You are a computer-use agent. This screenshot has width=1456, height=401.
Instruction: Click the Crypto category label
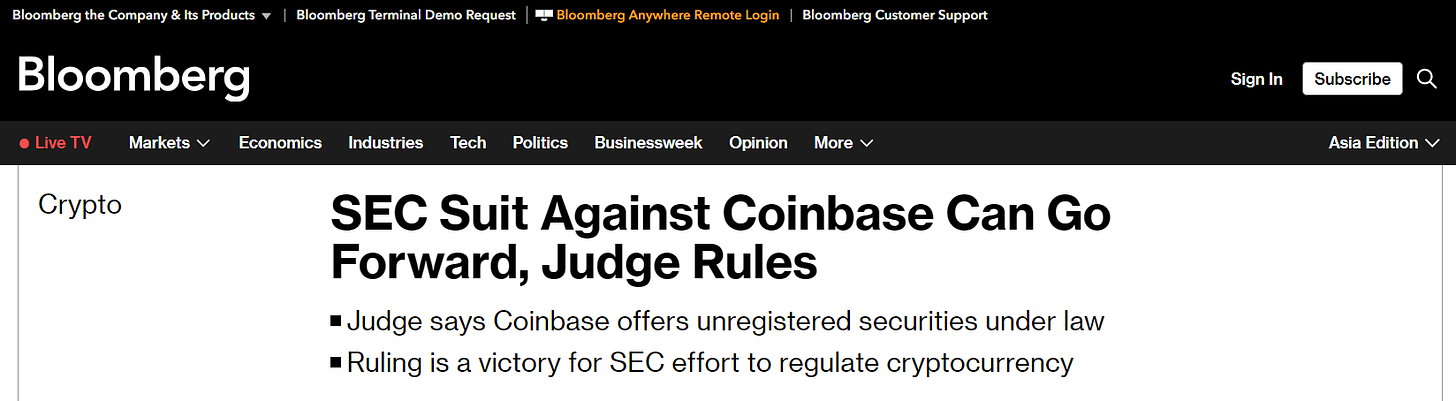click(80, 205)
